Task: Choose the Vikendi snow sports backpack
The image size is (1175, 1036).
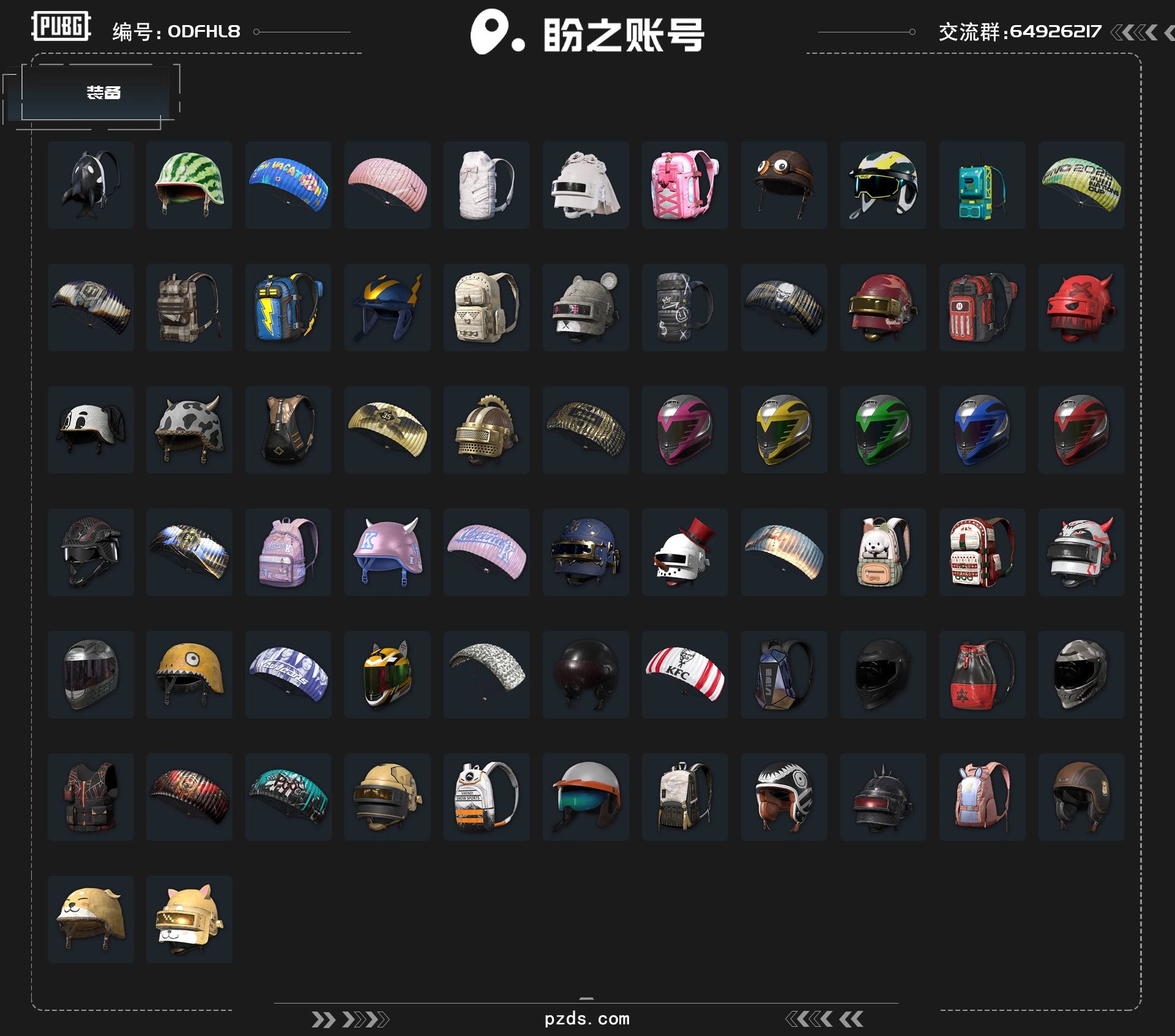Action: pyautogui.click(x=487, y=797)
